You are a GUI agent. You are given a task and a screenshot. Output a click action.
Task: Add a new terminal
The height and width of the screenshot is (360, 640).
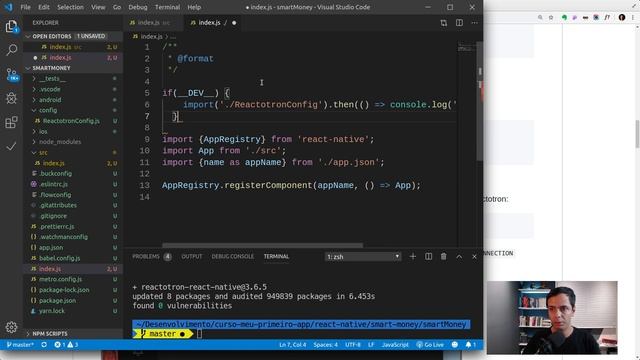pos(413,256)
